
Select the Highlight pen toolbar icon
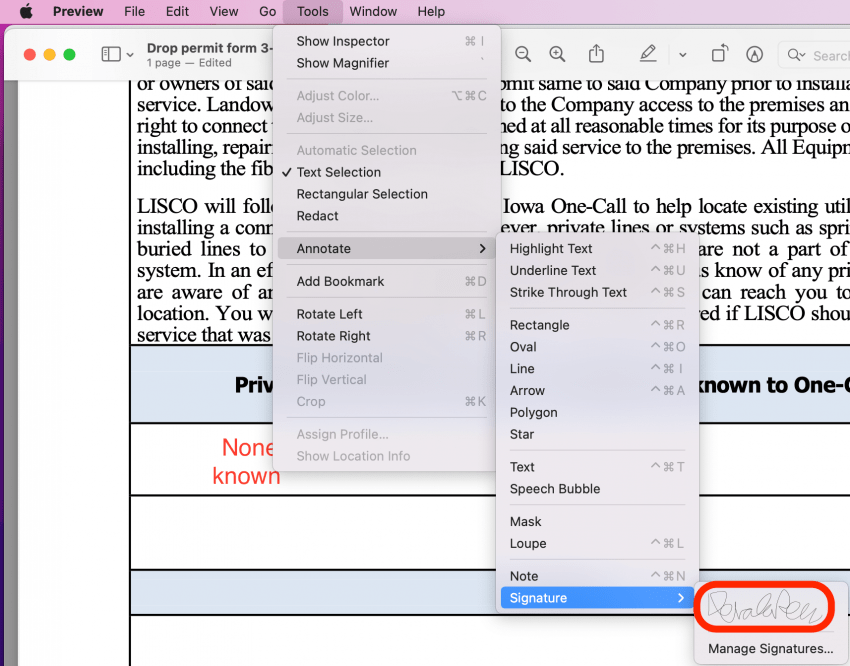[x=649, y=54]
